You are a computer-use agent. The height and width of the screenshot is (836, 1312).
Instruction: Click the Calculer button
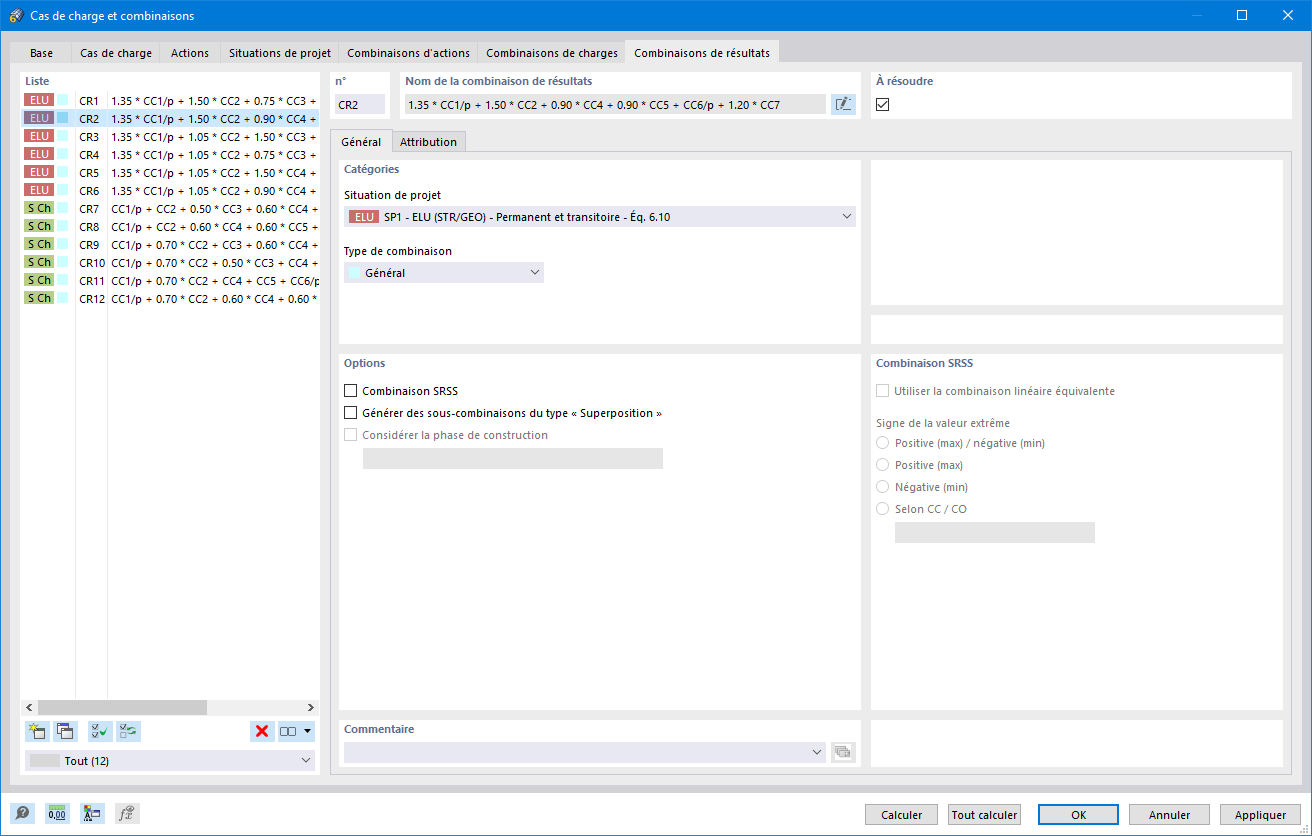pyautogui.click(x=902, y=815)
